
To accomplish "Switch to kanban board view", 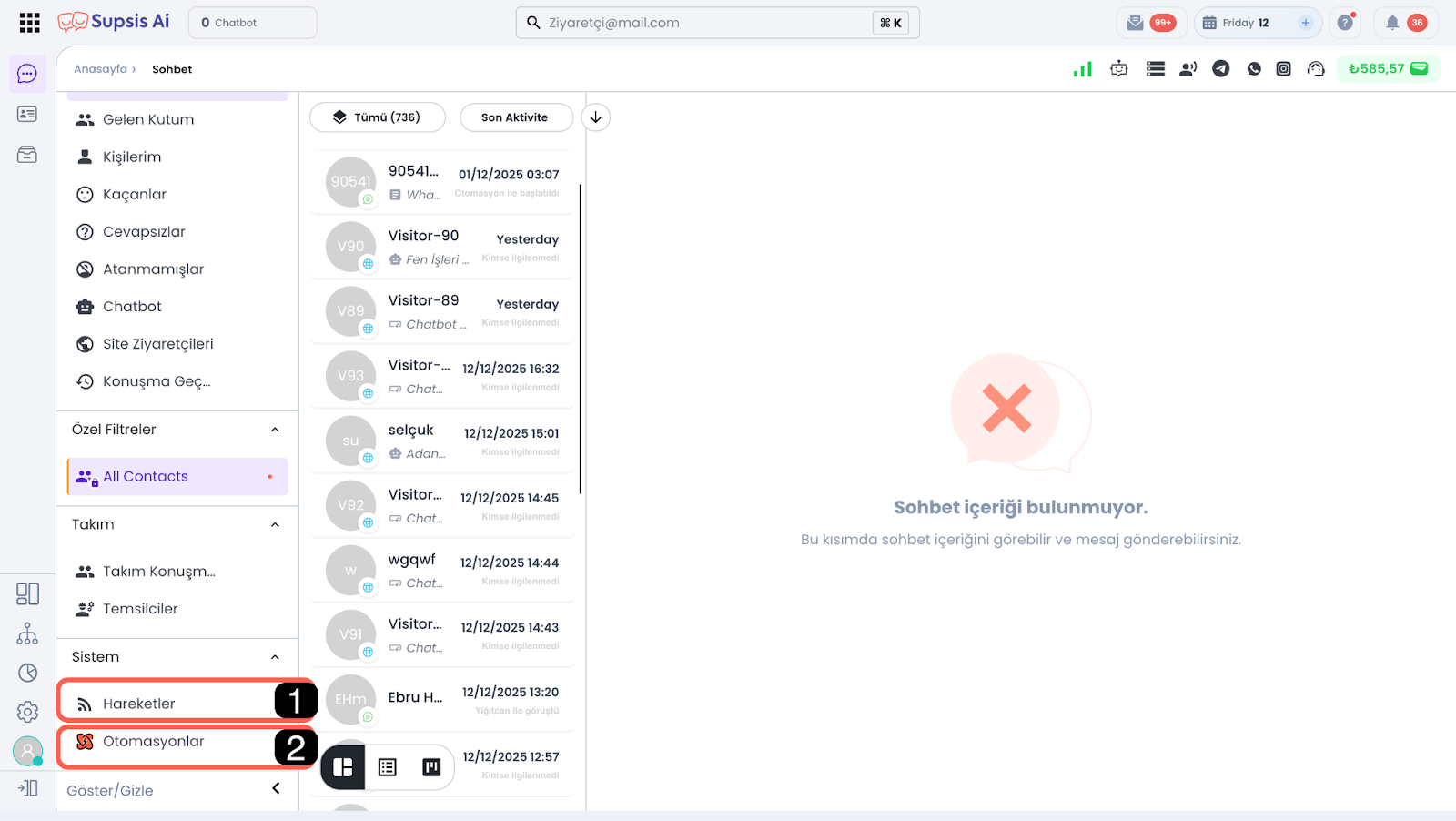I will [431, 767].
